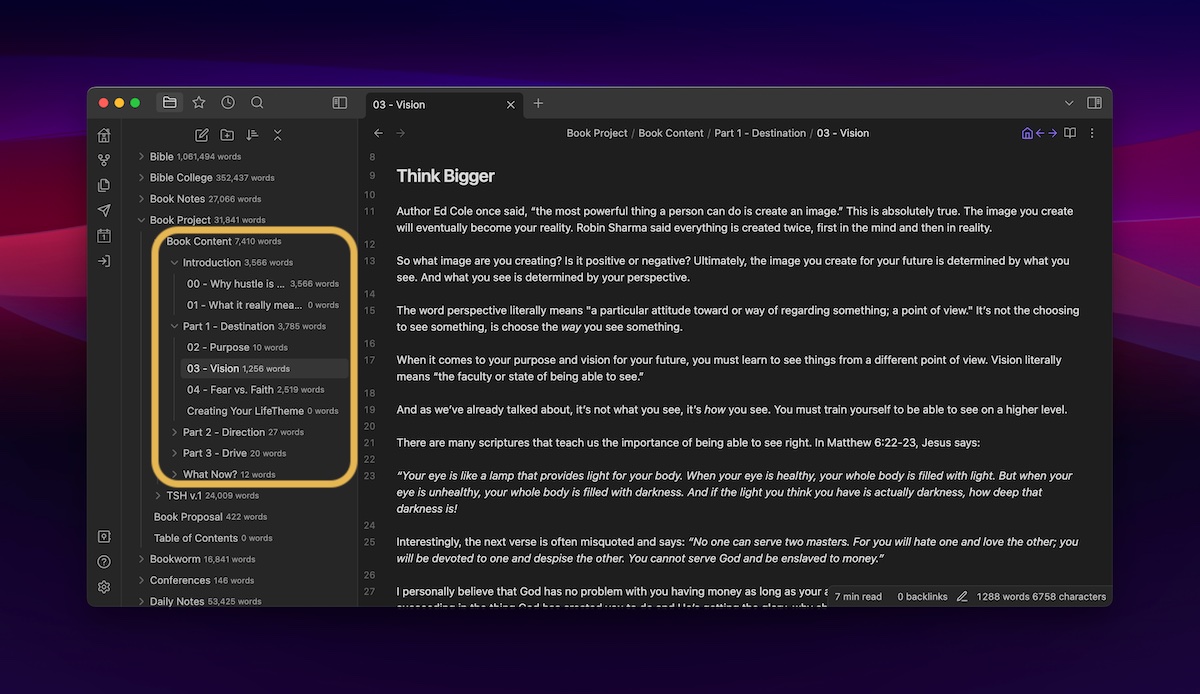Click the new note icon

pyautogui.click(x=202, y=135)
